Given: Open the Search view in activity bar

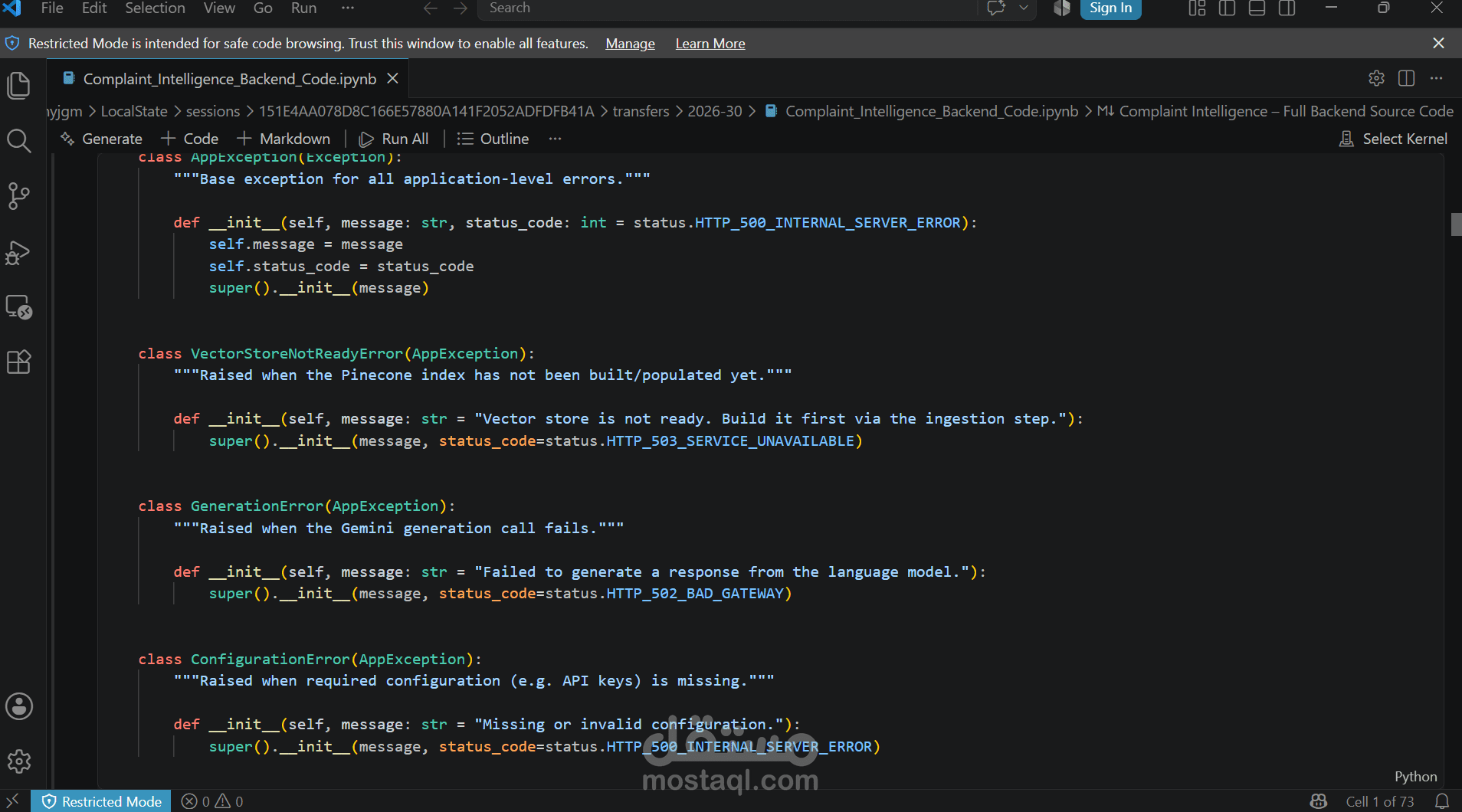Looking at the screenshot, I should click(x=18, y=141).
